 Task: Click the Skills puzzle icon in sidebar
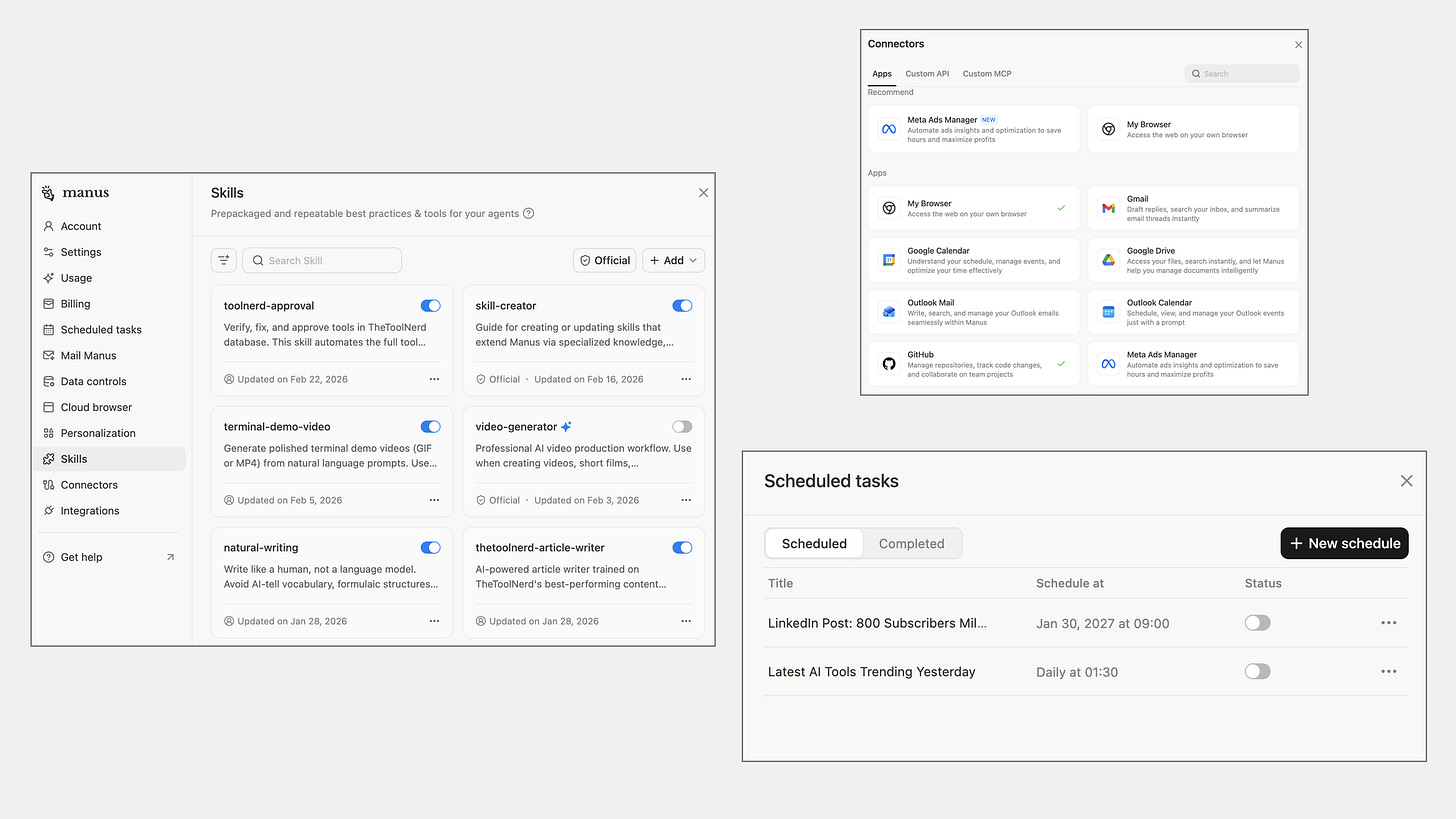[49, 459]
